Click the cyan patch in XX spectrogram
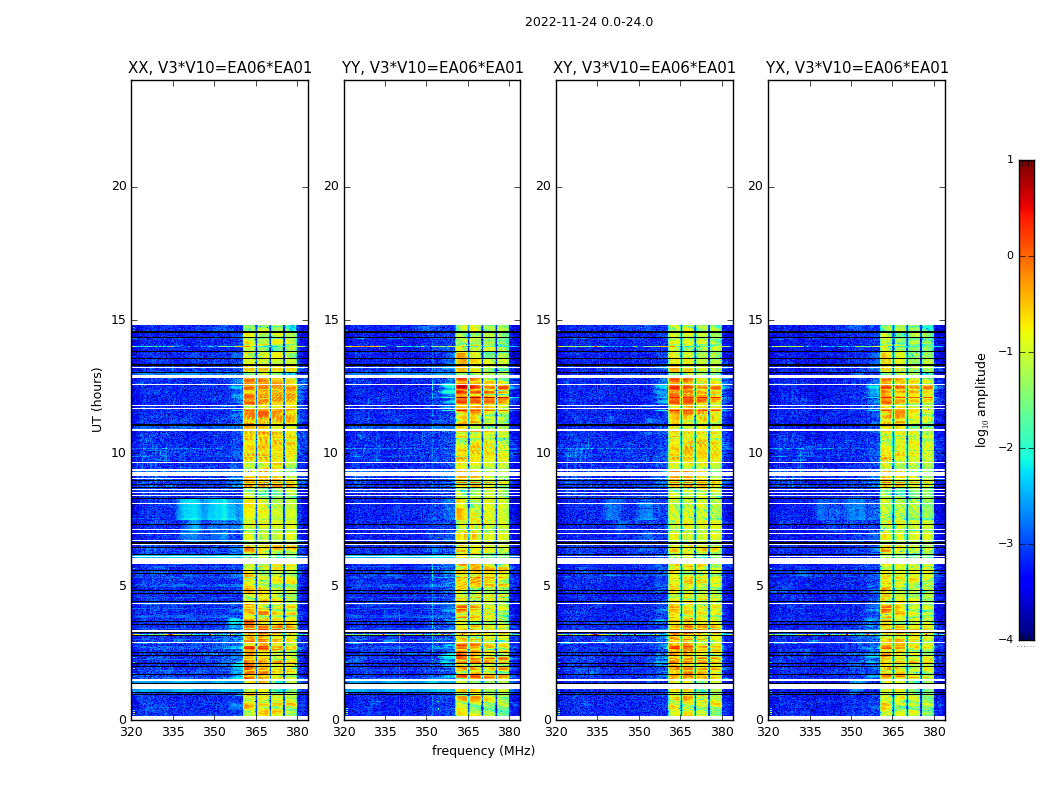Image resolution: width=1050 pixels, height=800 pixels. pyautogui.click(x=208, y=511)
